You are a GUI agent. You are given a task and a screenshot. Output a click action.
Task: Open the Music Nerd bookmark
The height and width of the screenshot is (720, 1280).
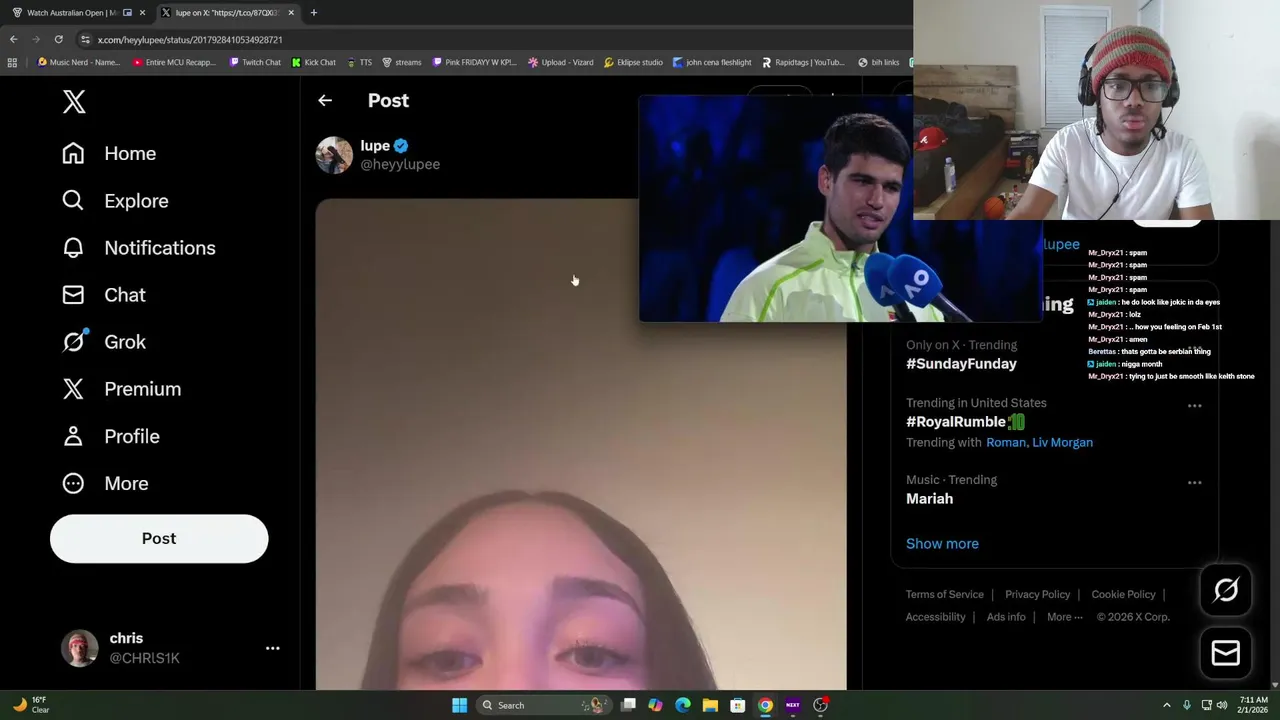pos(78,62)
